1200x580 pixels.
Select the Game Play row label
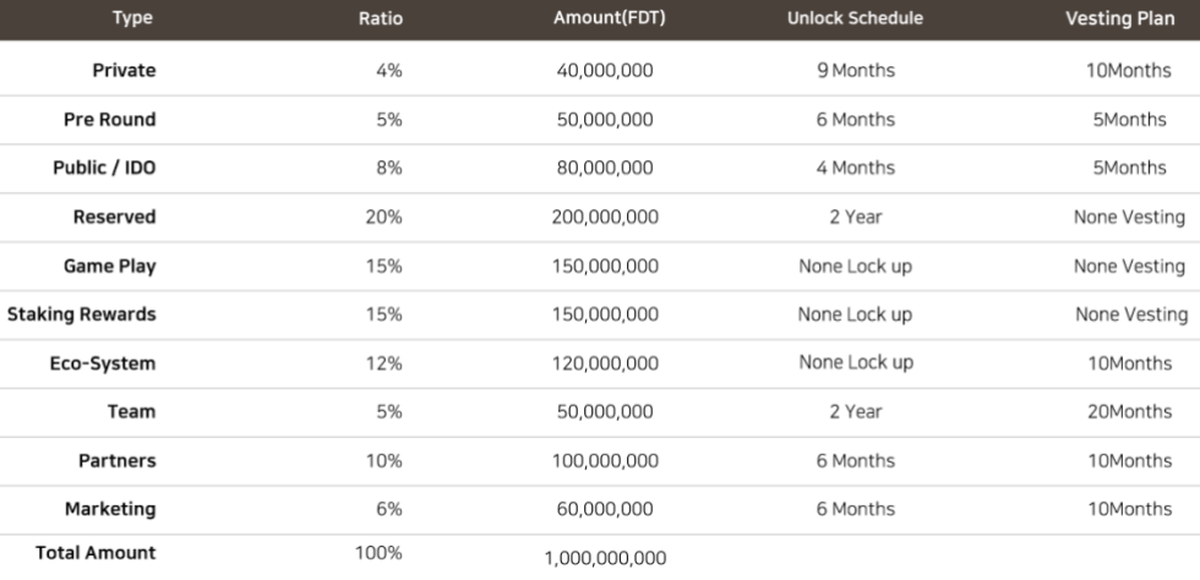tap(110, 266)
